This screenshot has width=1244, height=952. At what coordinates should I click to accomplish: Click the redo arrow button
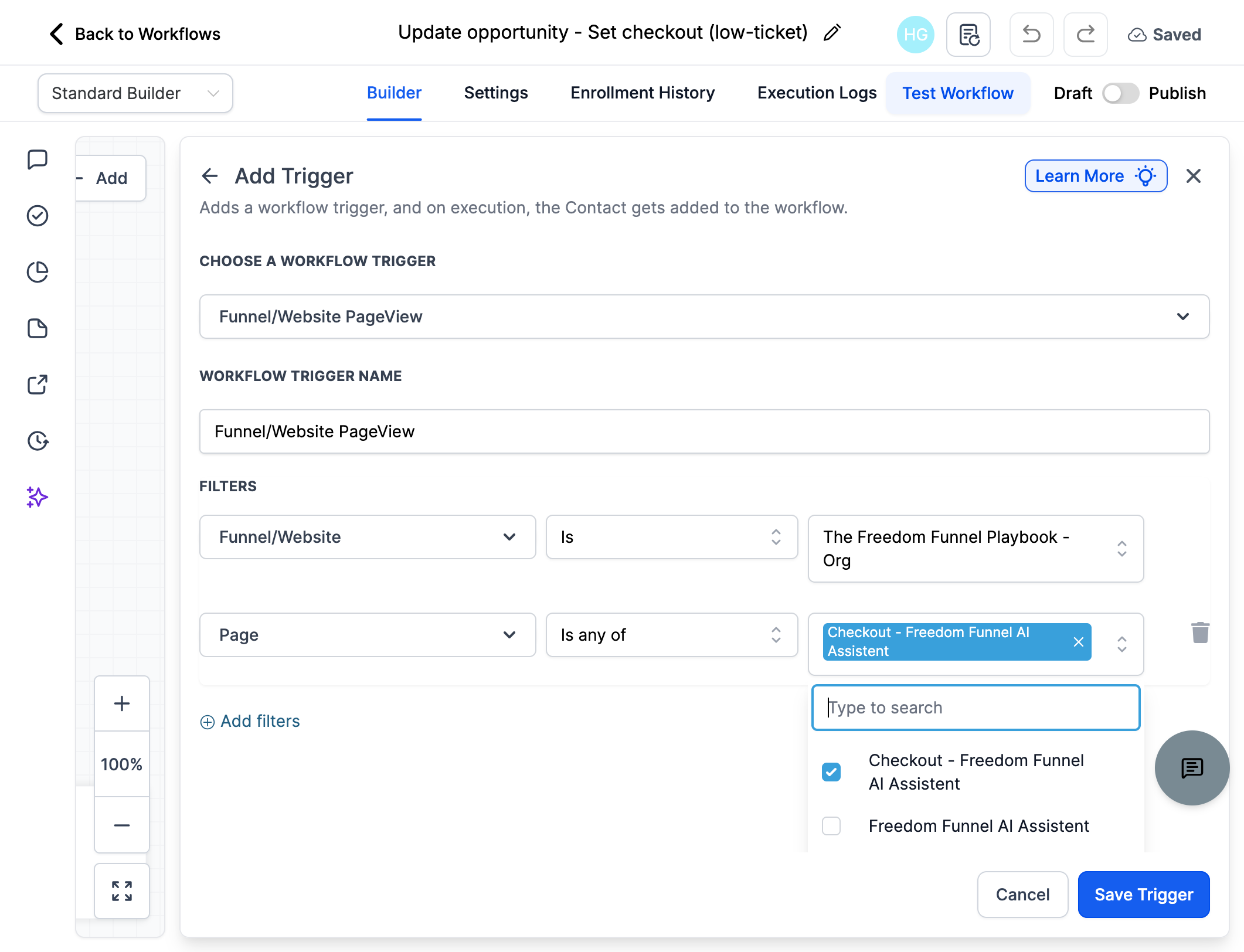coord(1086,35)
